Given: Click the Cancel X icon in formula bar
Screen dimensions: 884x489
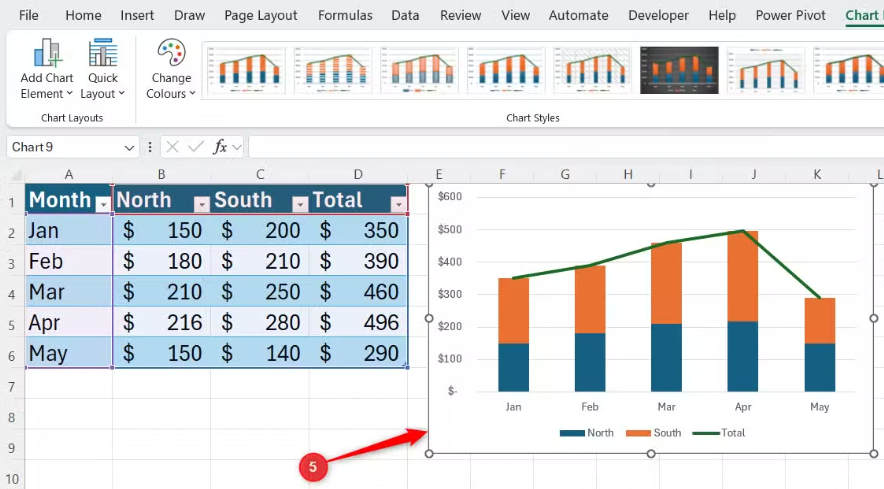Looking at the screenshot, I should [x=173, y=147].
